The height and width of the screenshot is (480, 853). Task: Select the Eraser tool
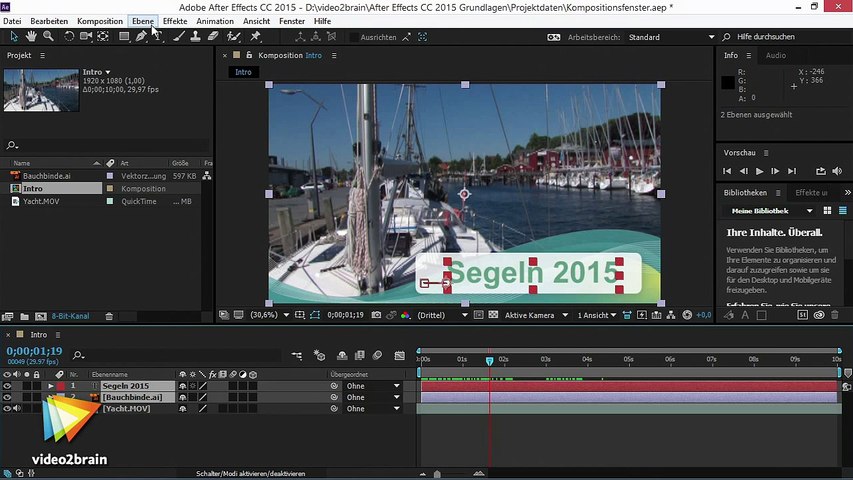click(x=212, y=36)
